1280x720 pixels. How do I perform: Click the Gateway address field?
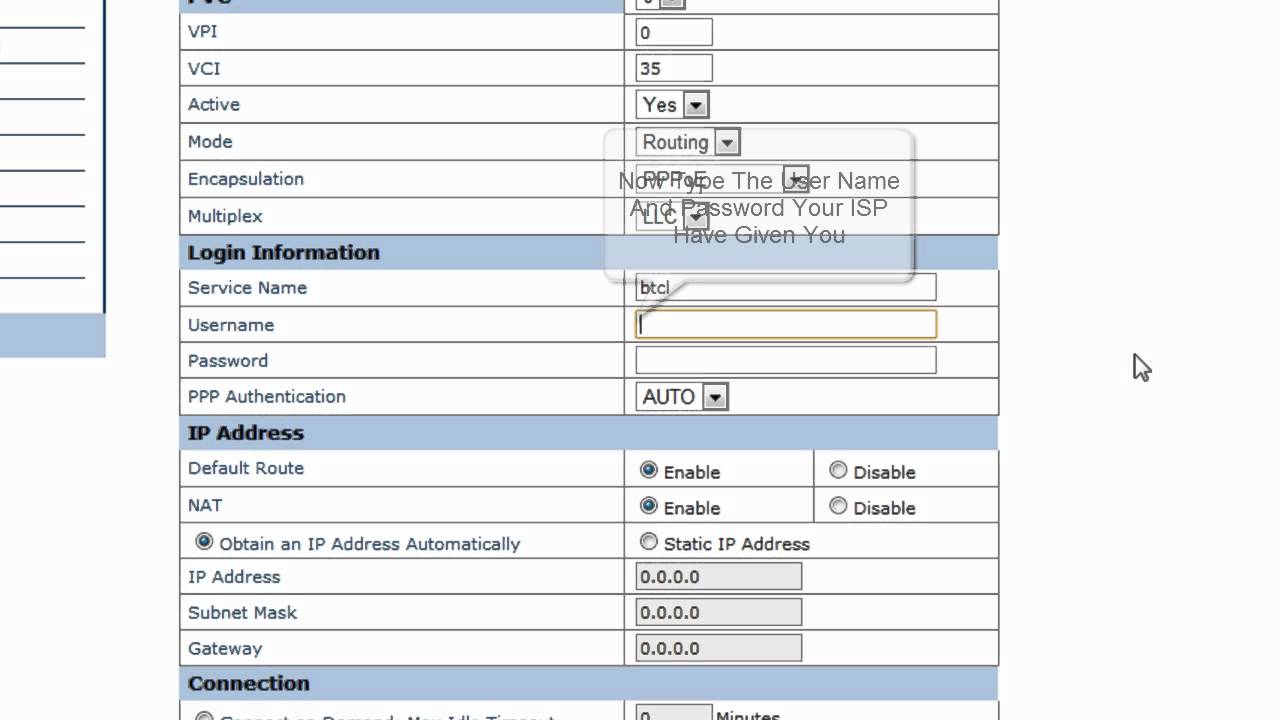point(718,648)
